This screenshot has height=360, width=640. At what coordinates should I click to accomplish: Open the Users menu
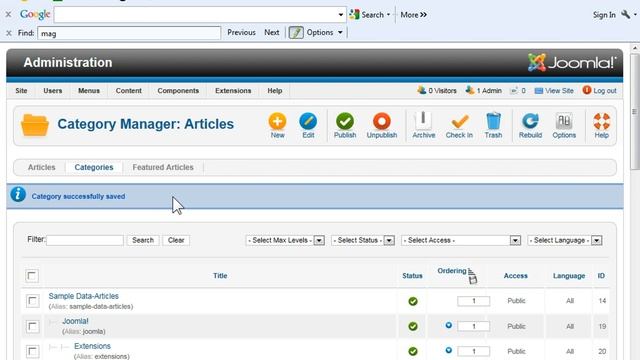(x=53, y=91)
